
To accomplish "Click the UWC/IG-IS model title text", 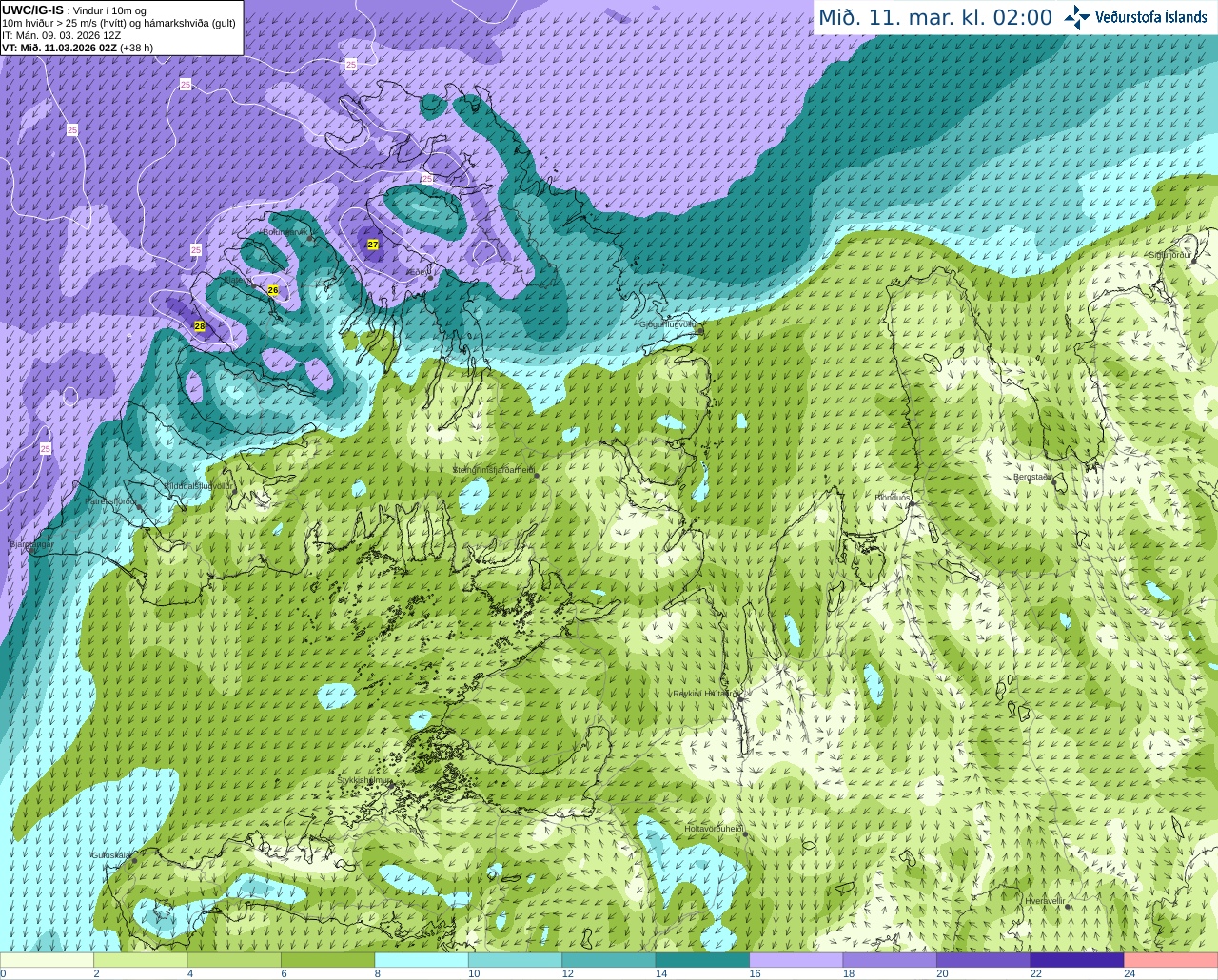I will coord(32,10).
